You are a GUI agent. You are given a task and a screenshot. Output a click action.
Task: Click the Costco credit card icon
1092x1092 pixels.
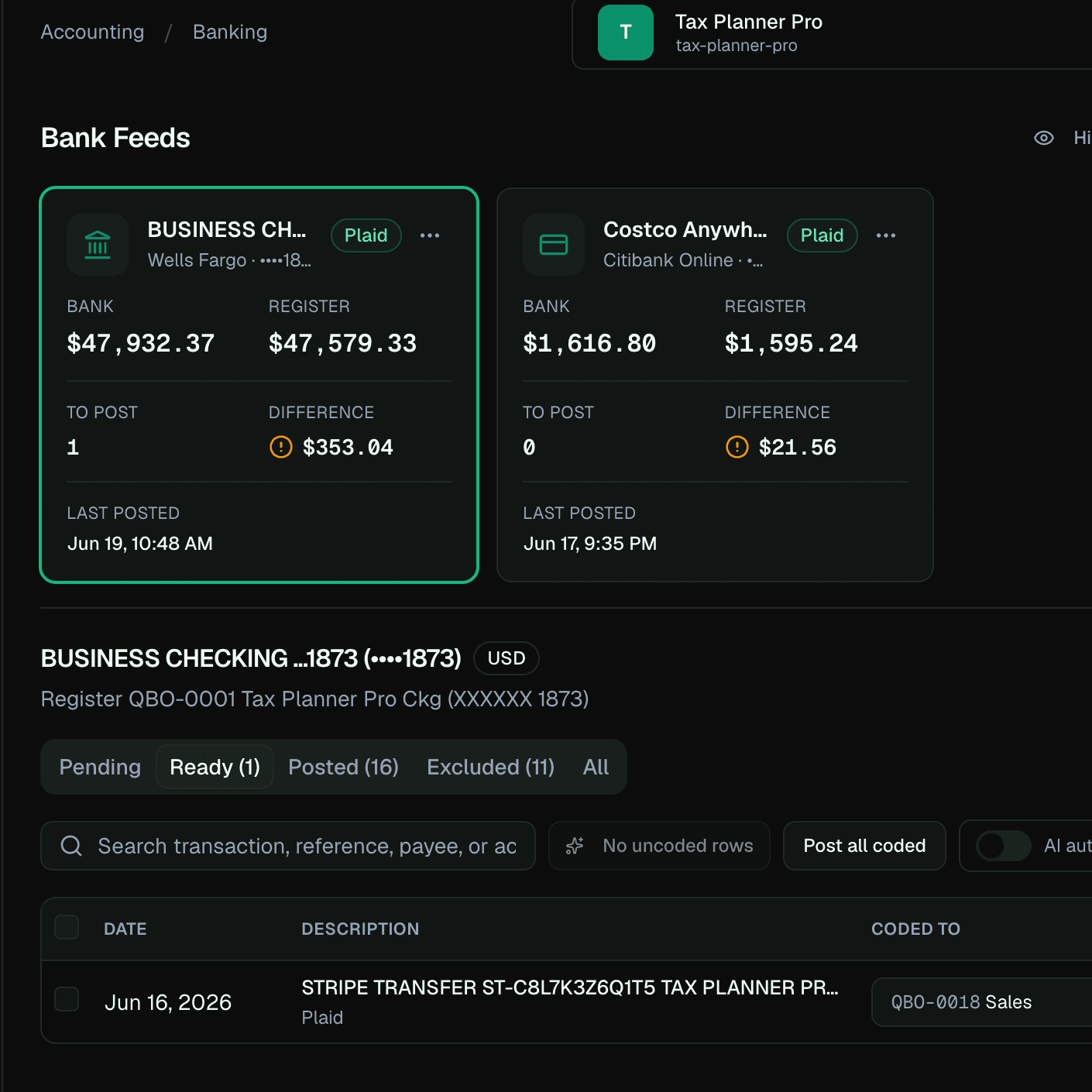pyautogui.click(x=554, y=245)
